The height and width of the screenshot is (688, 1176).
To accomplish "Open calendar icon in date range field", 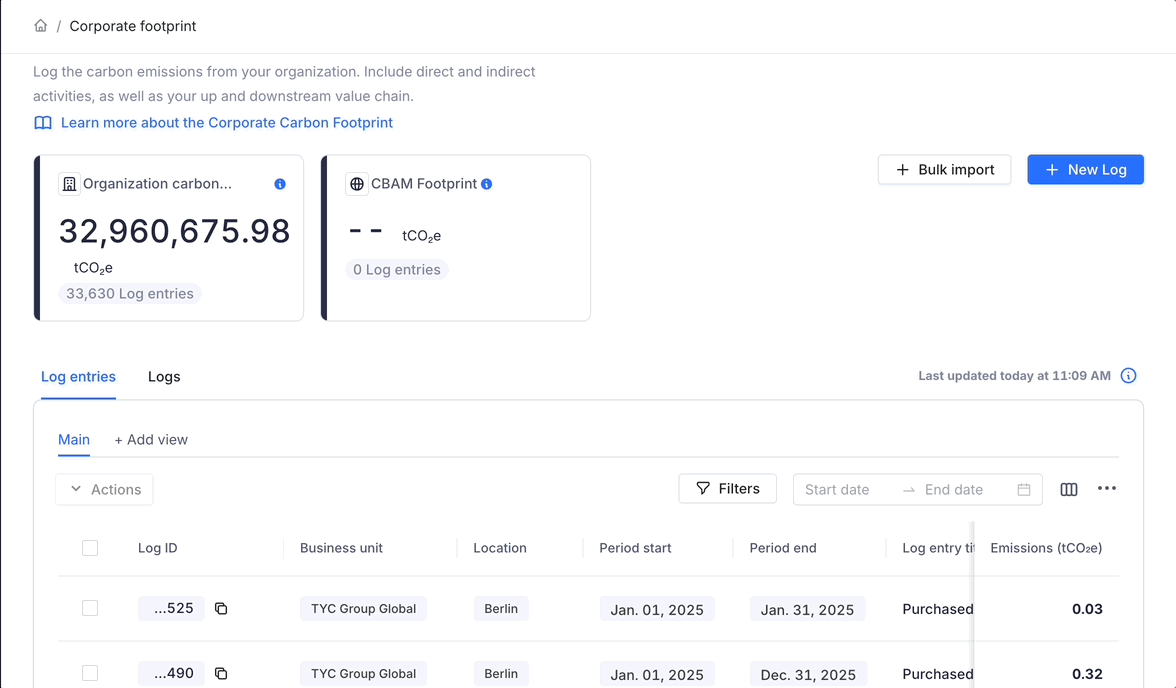I will tap(1024, 490).
